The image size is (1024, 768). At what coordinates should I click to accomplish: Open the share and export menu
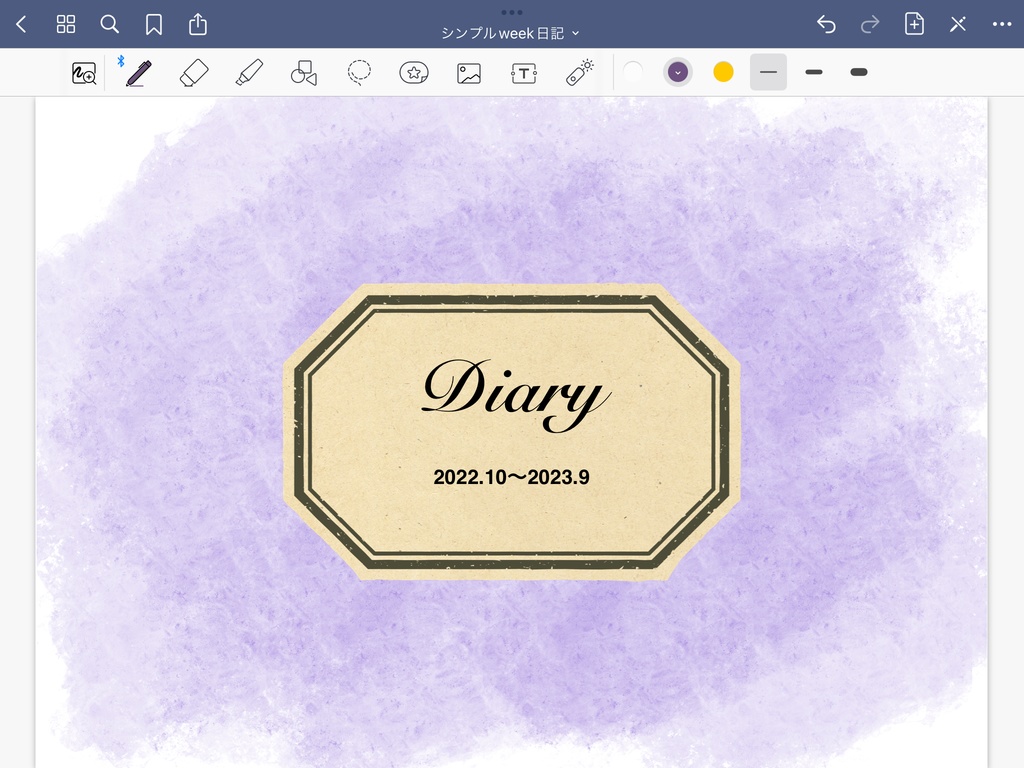[198, 24]
